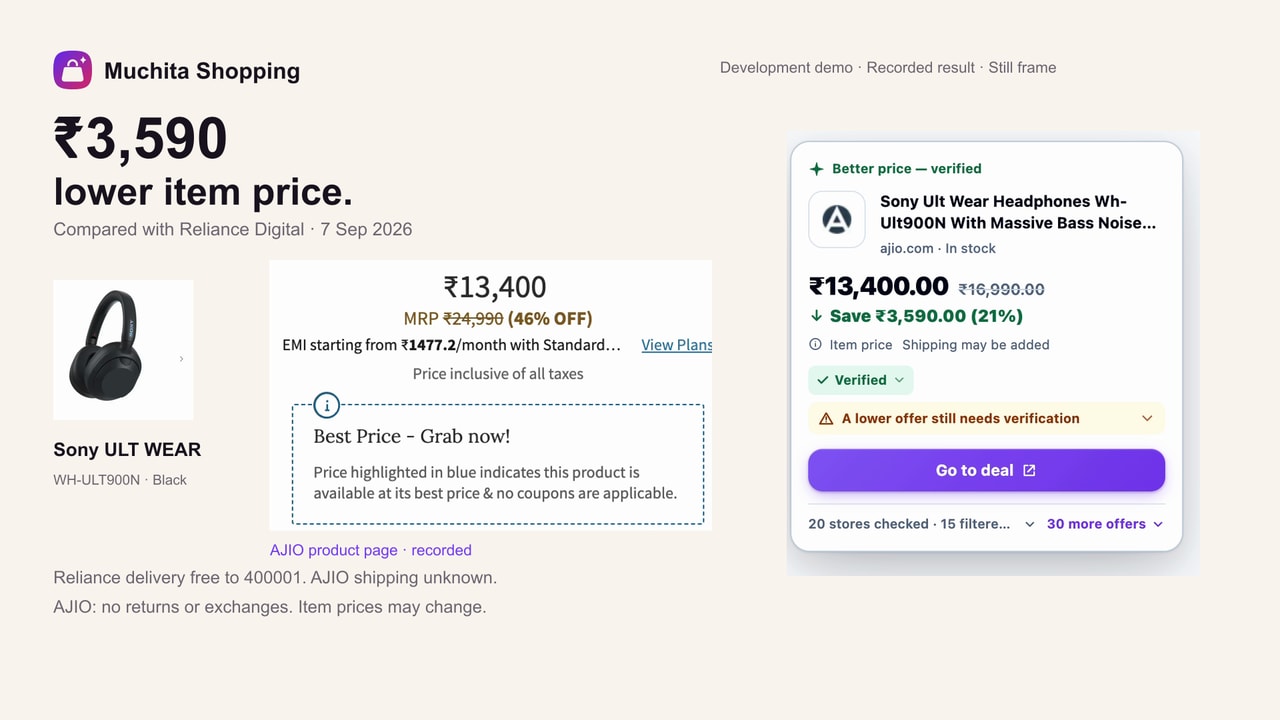The height and width of the screenshot is (720, 1280).
Task: Click the Sony Ult Wear Headphones title
Action: (1018, 212)
